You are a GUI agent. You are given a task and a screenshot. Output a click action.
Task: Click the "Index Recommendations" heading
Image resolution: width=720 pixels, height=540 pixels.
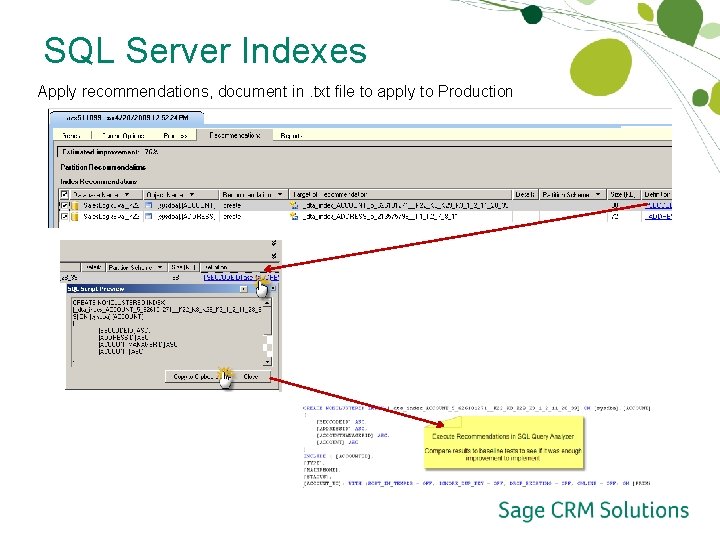(x=99, y=181)
